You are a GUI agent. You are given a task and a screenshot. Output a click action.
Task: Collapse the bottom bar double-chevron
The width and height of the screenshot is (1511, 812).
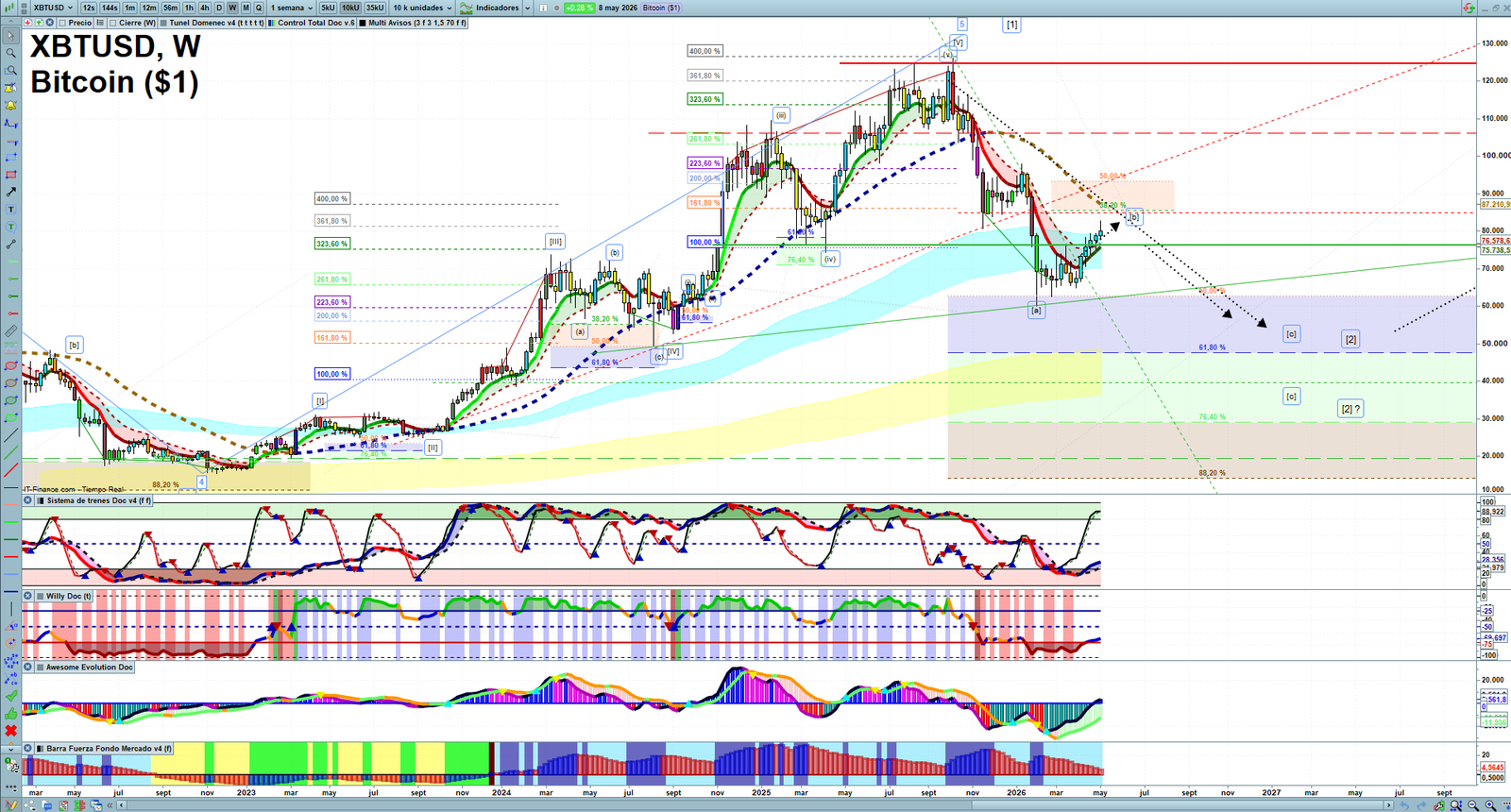110,805
